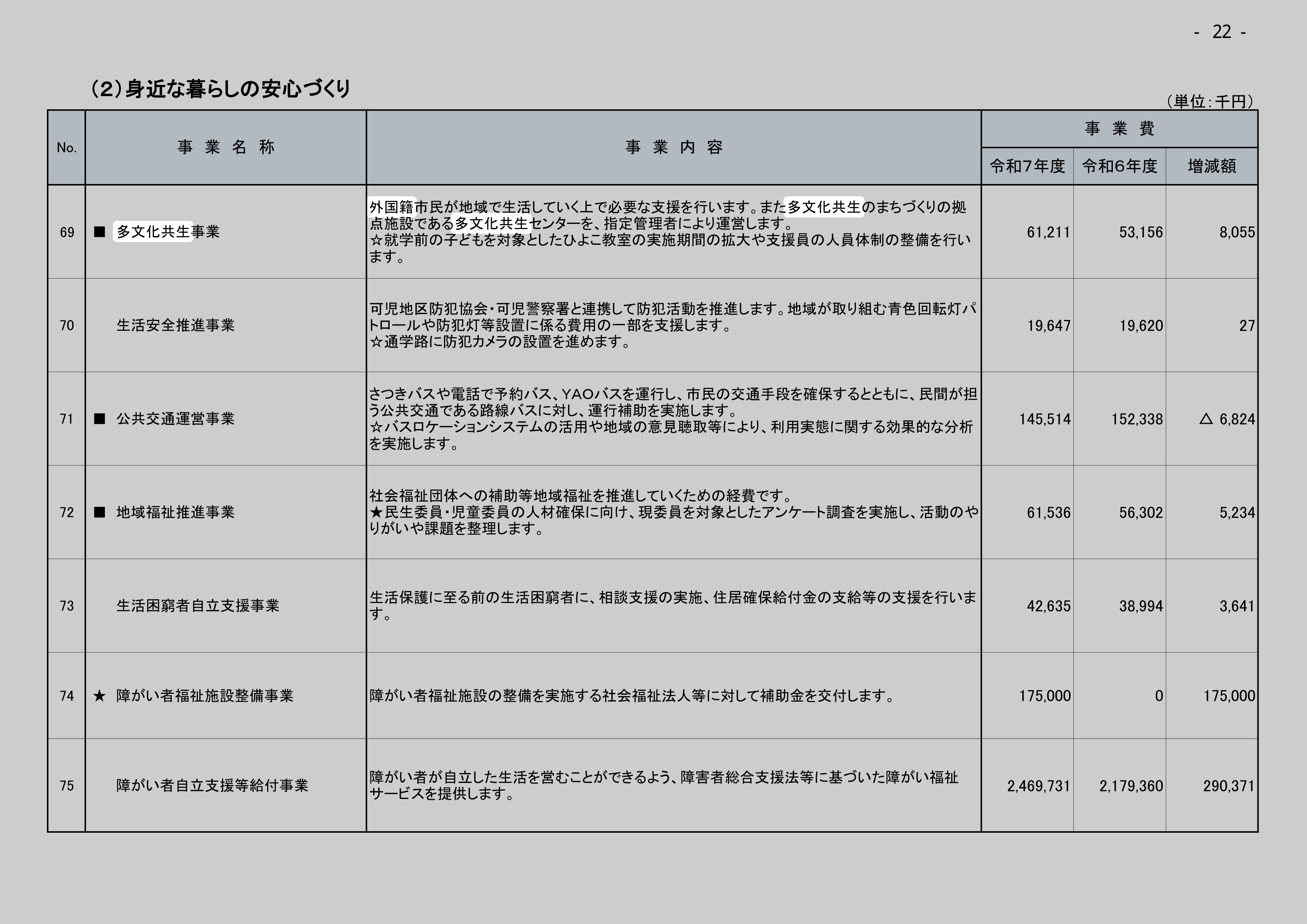Screen dimensions: 1307x924
Task: Click the 令和6年度 column header
Action: coord(1119,166)
